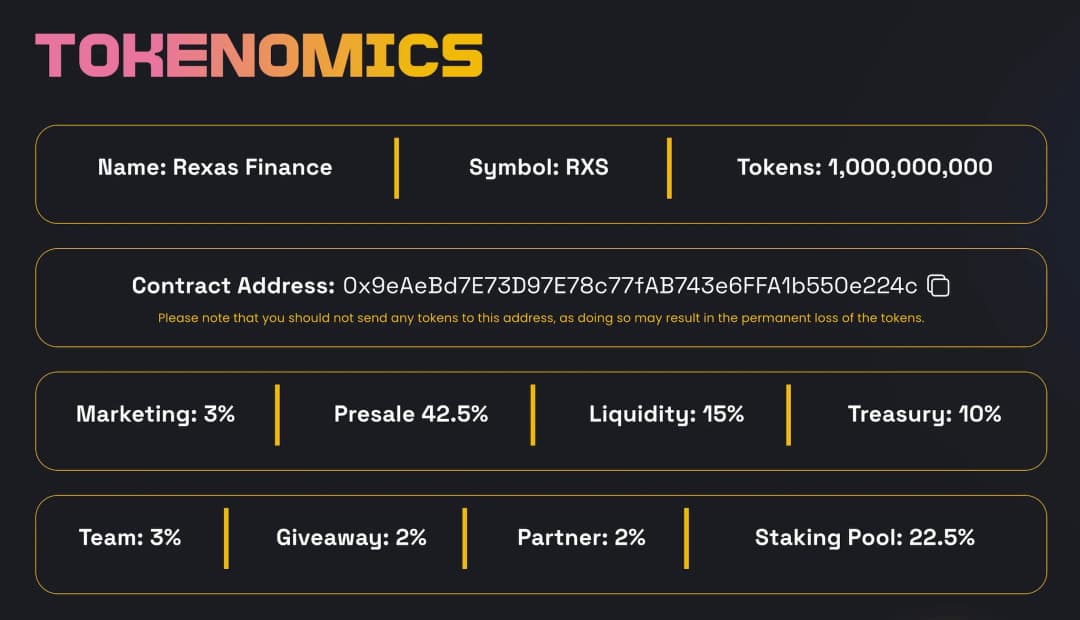The height and width of the screenshot is (620, 1080).
Task: Click the Partner: 2% allocation
Action: pos(581,537)
